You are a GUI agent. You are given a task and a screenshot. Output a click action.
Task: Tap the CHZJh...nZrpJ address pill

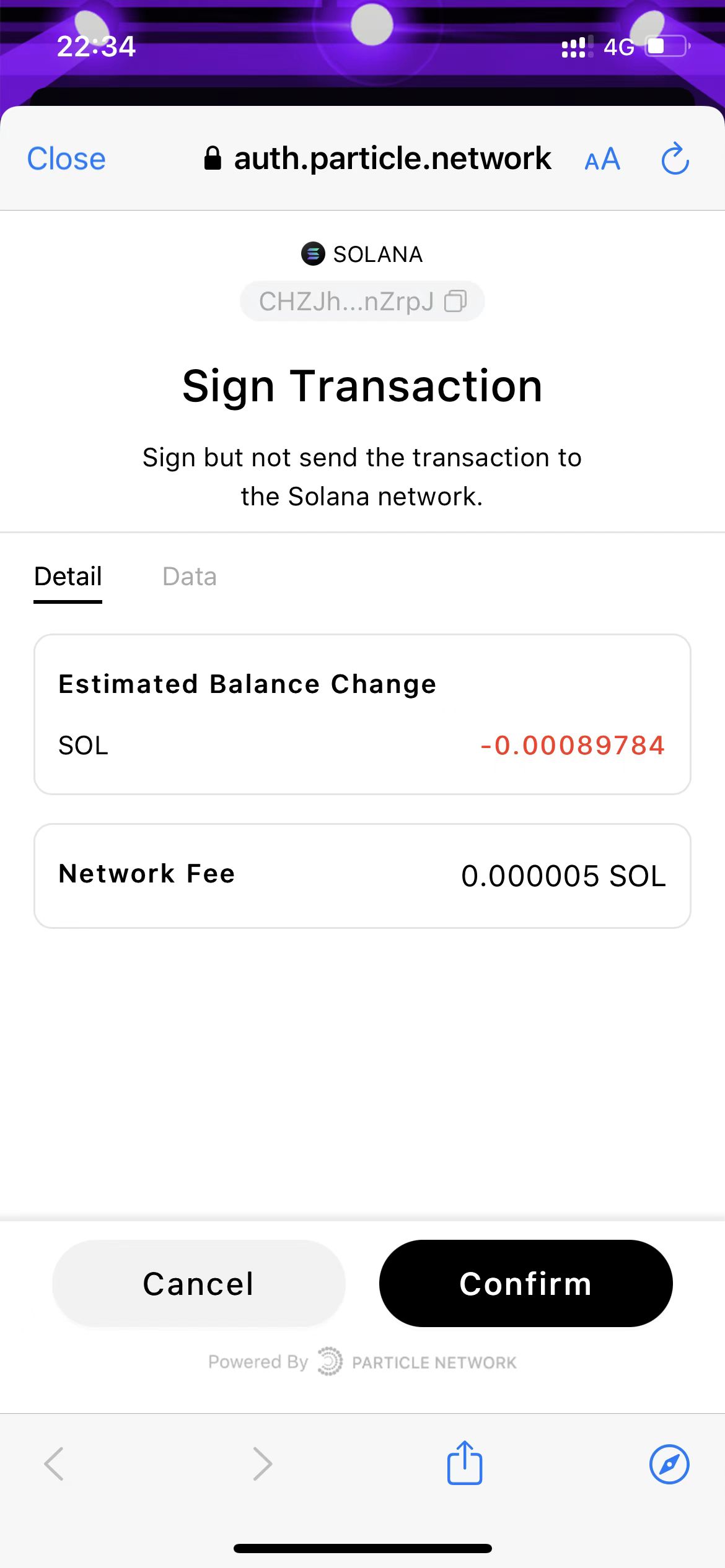coord(347,302)
